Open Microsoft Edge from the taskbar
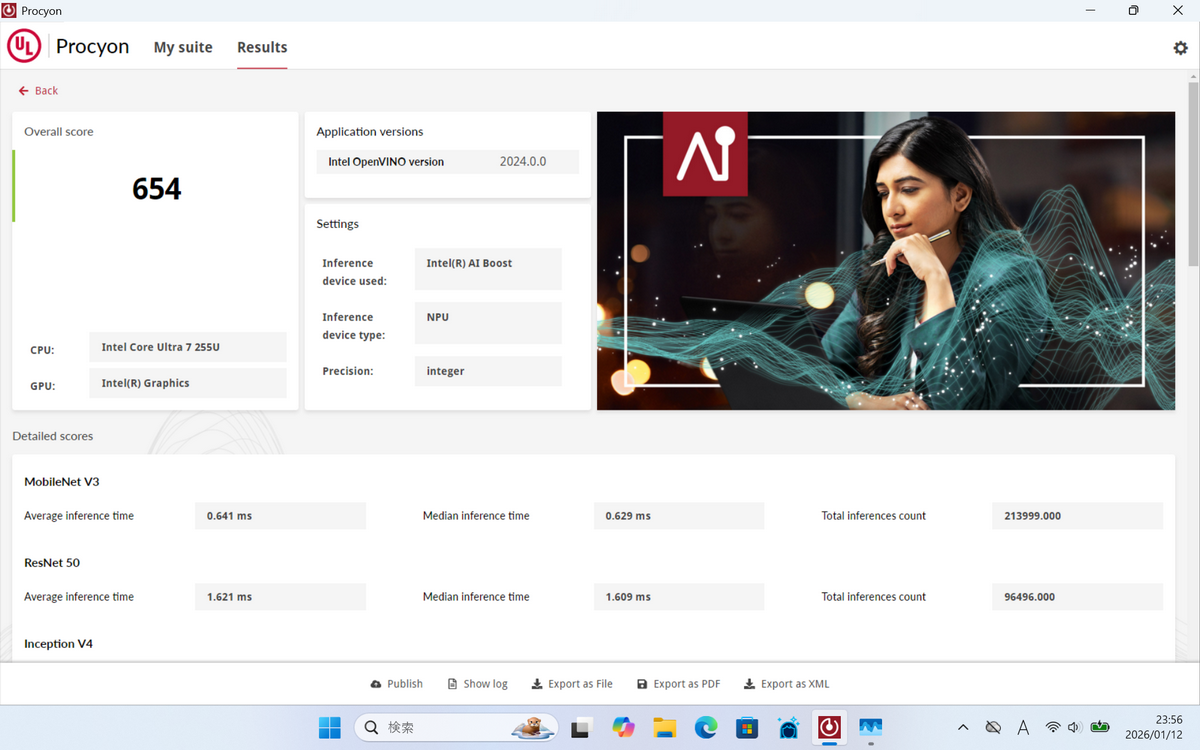 [x=706, y=727]
